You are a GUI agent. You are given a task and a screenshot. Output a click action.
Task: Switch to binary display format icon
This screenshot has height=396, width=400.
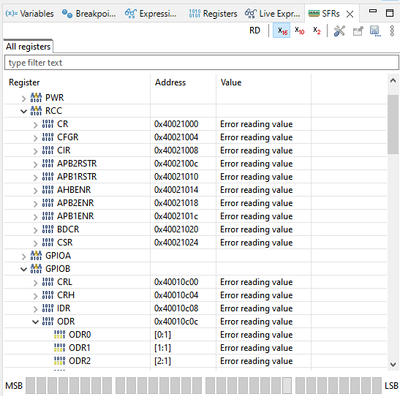pyautogui.click(x=317, y=31)
